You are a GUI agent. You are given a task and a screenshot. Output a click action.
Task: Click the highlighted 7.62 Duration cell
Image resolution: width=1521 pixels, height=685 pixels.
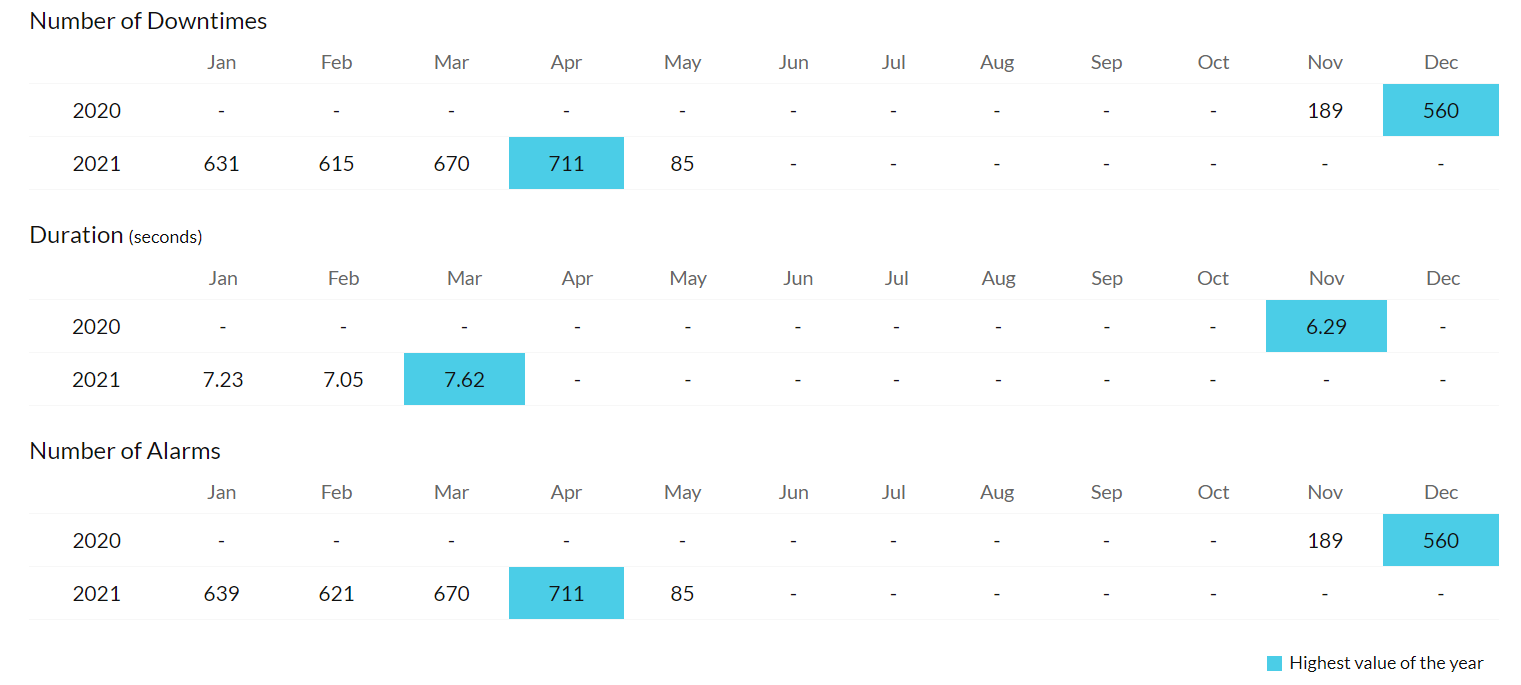coord(464,379)
